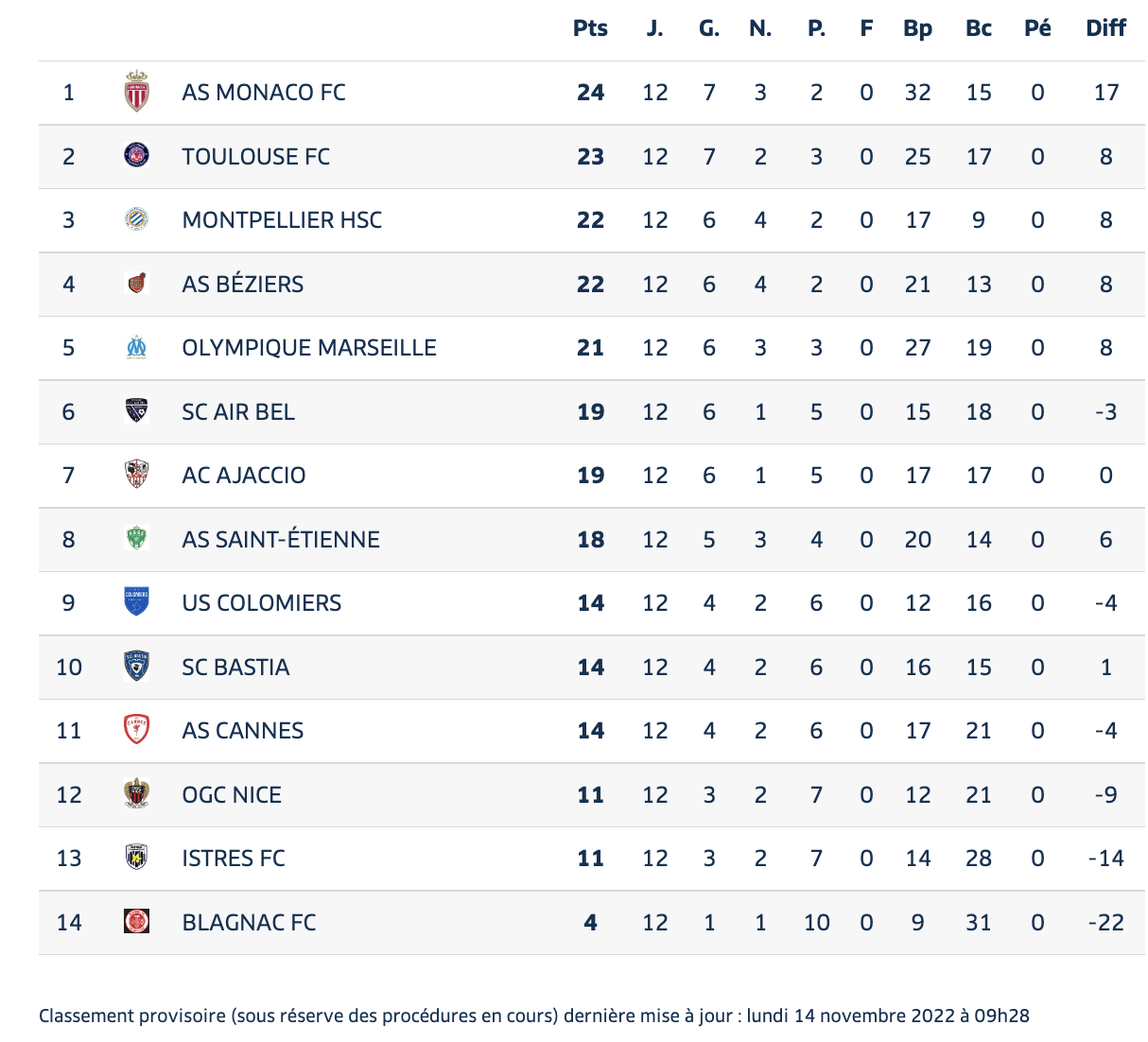Image resolution: width=1148 pixels, height=1042 pixels.
Task: Open the SC AIR BEL team name link
Action: (238, 411)
